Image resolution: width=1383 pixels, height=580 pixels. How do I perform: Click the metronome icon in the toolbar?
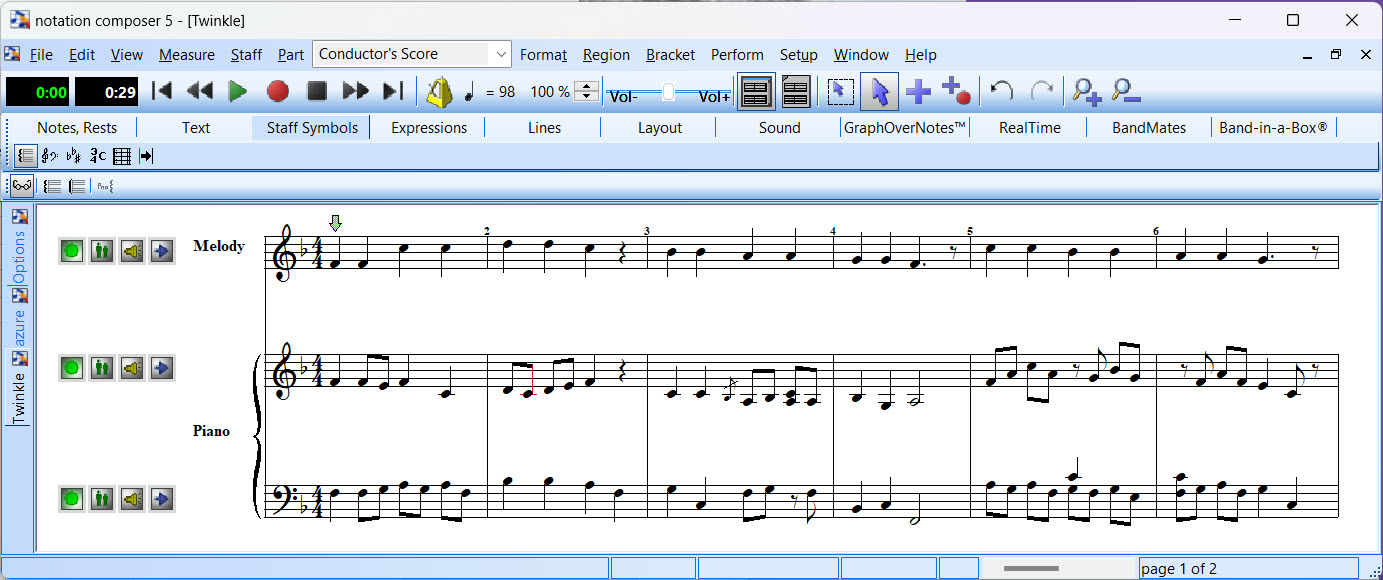(x=439, y=92)
